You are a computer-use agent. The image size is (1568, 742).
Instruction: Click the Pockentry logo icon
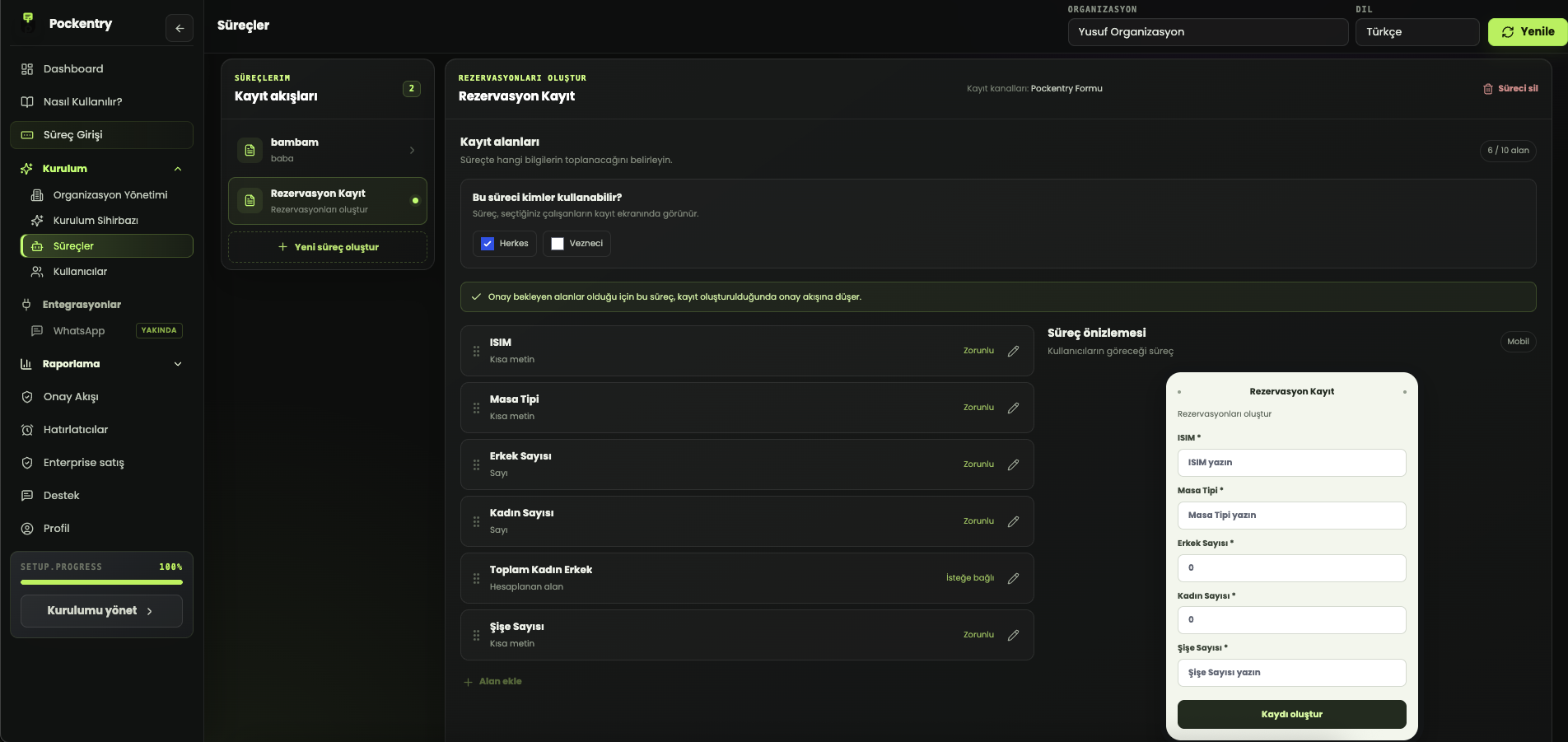pos(28,23)
